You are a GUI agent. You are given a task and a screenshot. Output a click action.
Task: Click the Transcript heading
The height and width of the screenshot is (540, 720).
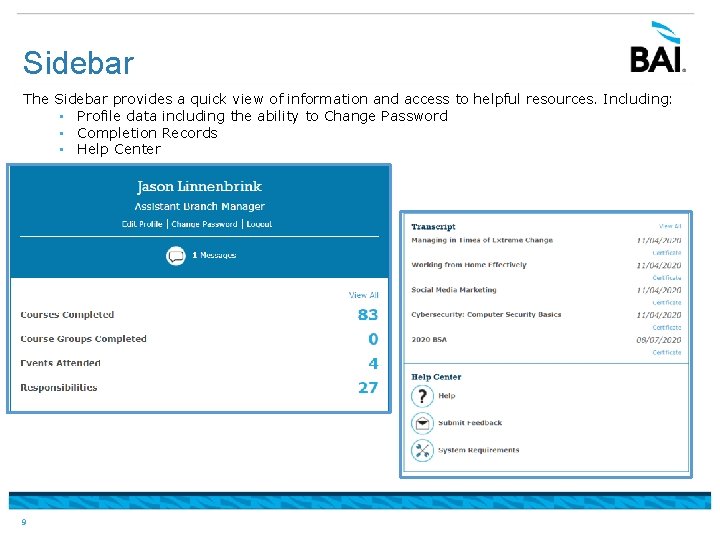point(433,227)
